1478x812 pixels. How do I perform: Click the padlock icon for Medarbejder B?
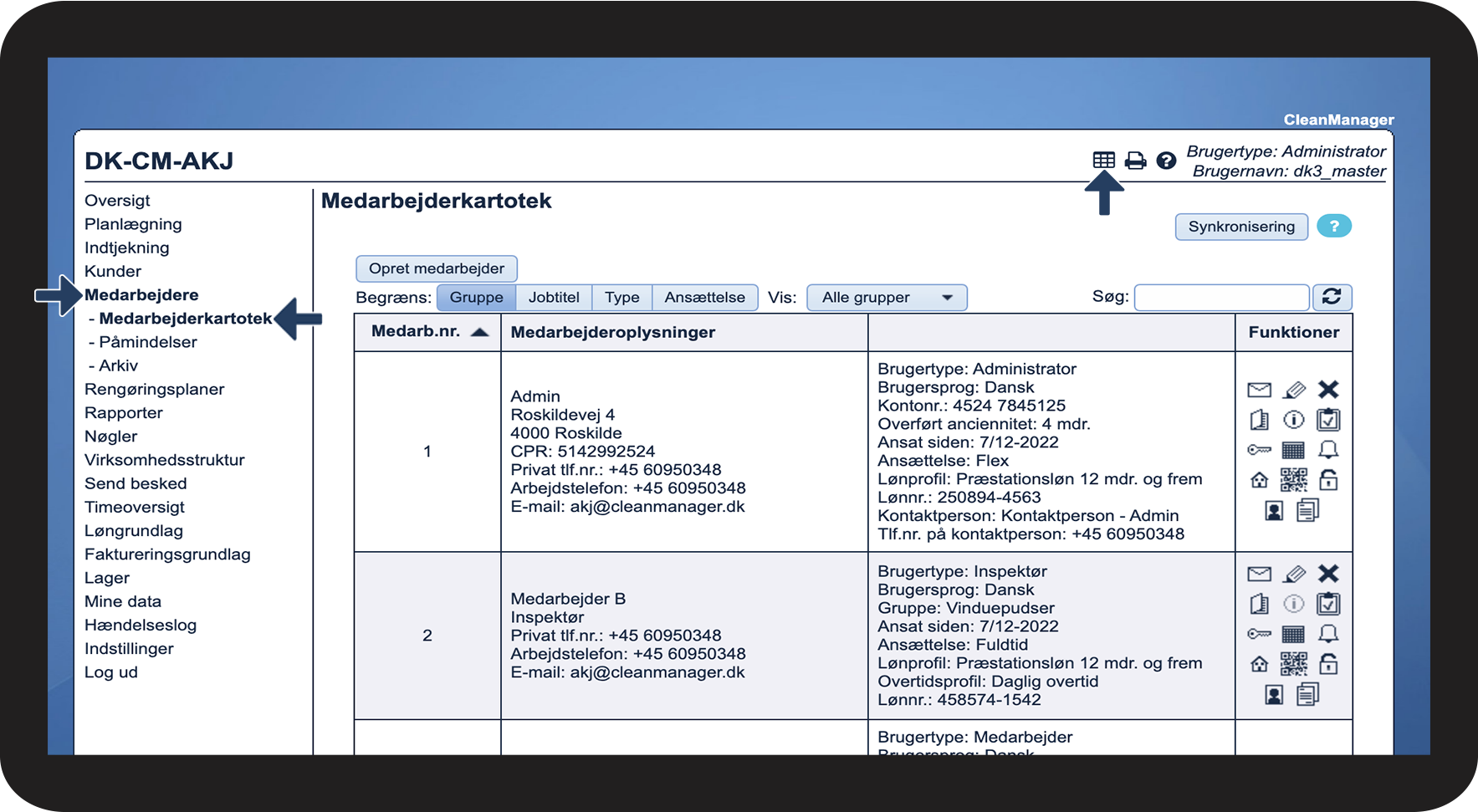(x=1328, y=663)
